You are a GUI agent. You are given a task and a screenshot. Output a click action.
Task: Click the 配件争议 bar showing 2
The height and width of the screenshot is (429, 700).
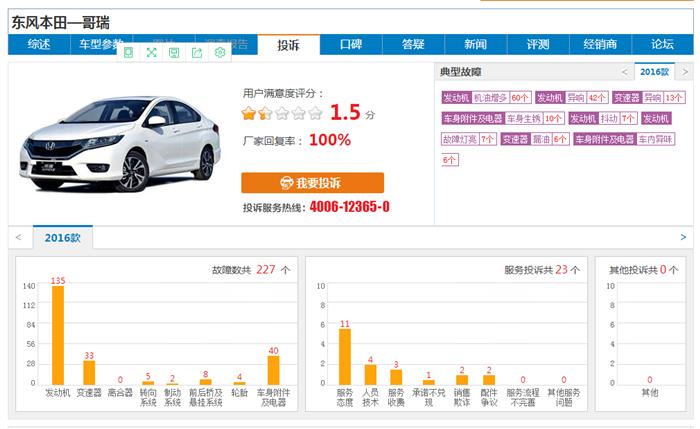pos(489,380)
